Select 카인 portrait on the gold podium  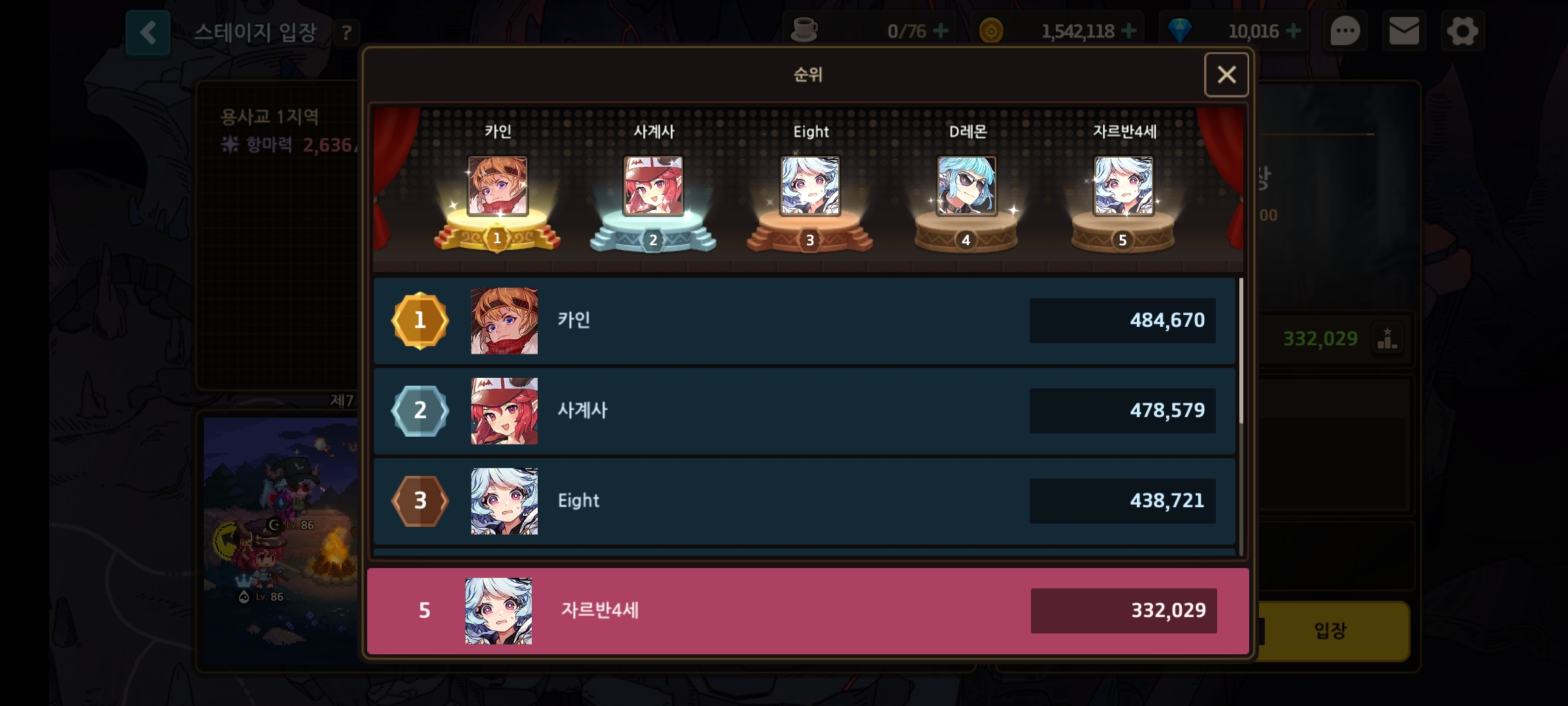coord(498,186)
